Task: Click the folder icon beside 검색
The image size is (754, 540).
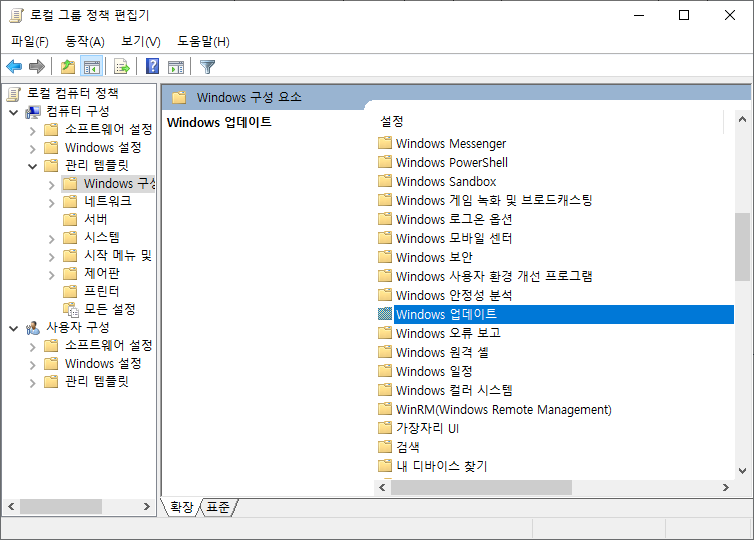Action: [x=385, y=447]
